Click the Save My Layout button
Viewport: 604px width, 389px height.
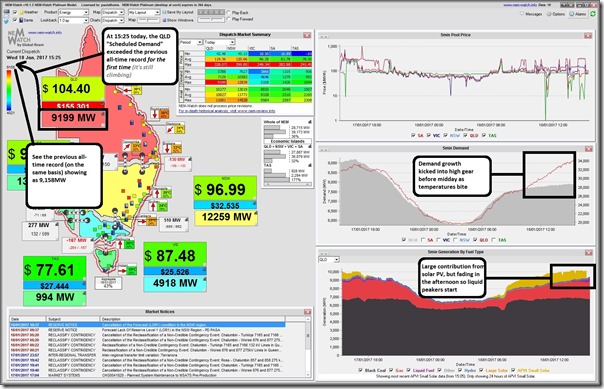point(178,13)
